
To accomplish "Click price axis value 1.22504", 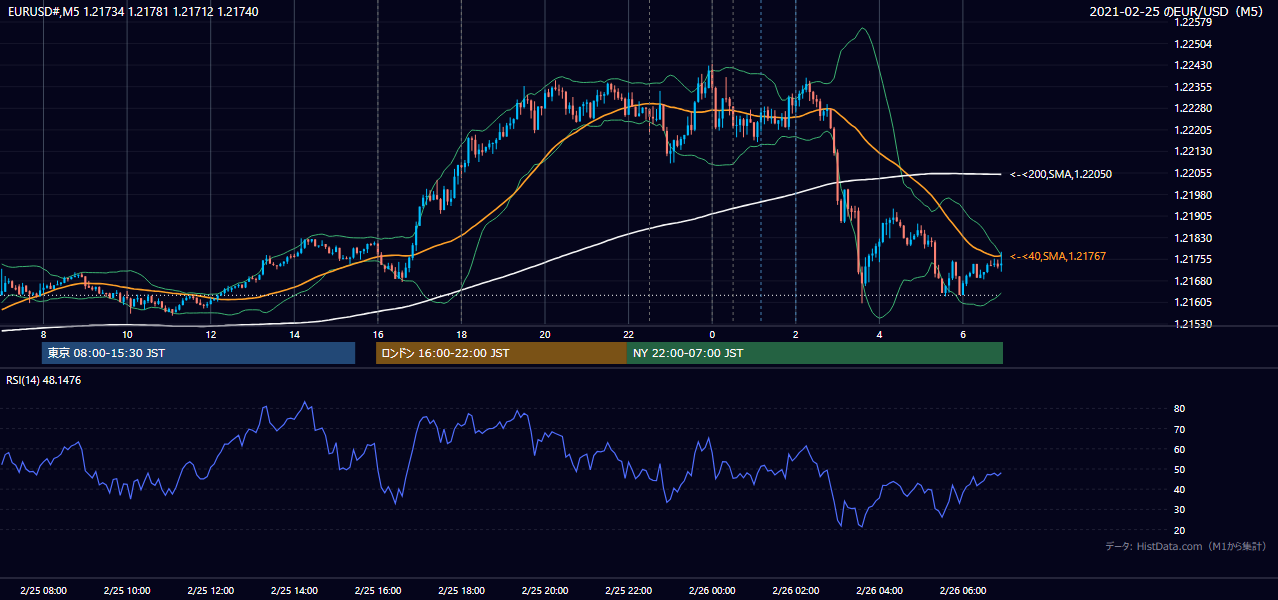I will tap(1192, 44).
